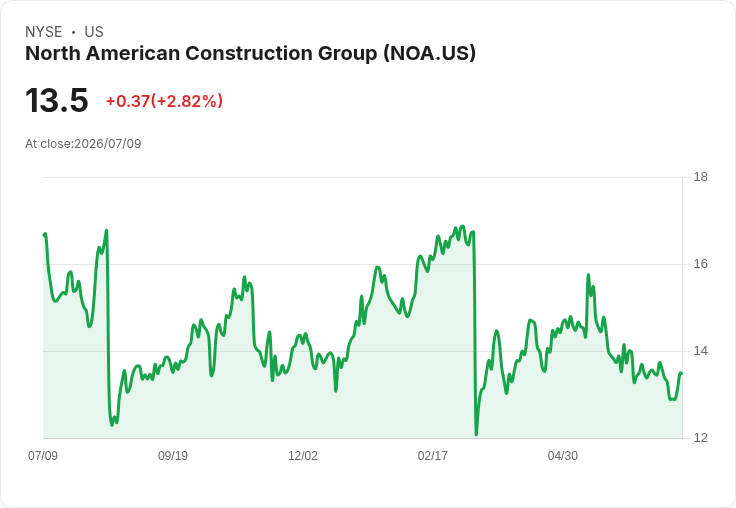Screen dimensions: 736x508
Task: Click the At close:2026/07/09 timestamp
Action: point(83,144)
